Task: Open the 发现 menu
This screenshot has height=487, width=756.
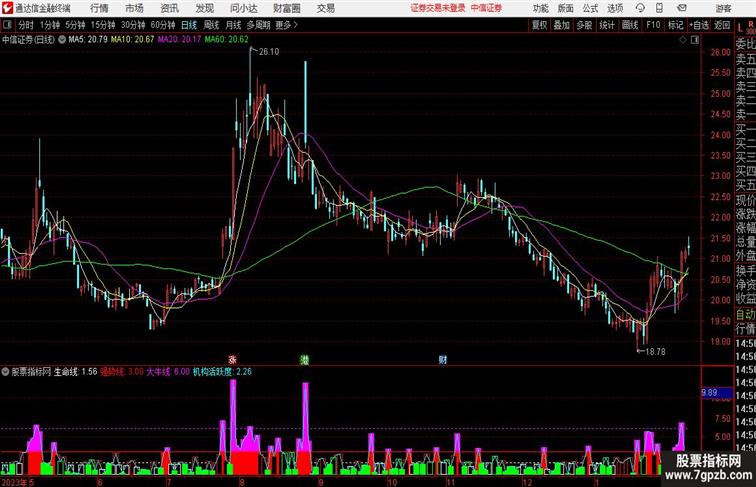Action: click(x=204, y=8)
